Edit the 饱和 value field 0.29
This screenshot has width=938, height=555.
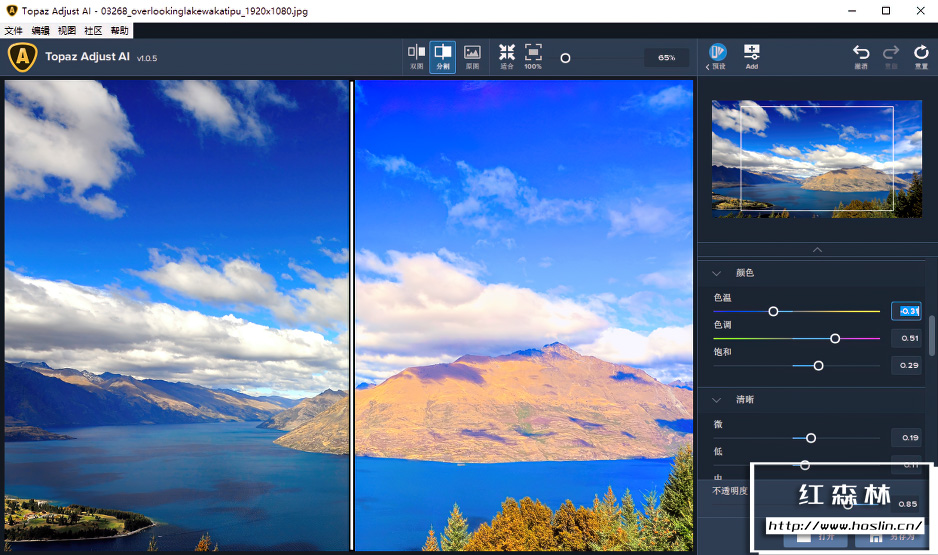coord(906,365)
